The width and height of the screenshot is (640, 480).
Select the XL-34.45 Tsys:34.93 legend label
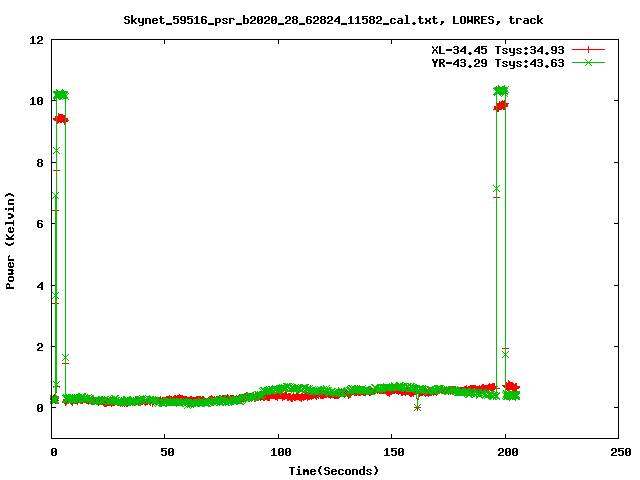[x=498, y=50]
